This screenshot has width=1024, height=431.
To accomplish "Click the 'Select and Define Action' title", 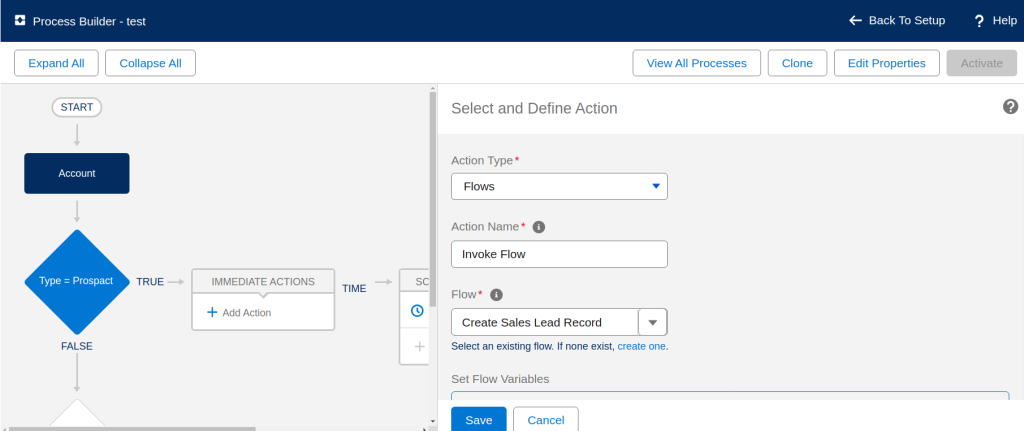I will click(x=534, y=108).
